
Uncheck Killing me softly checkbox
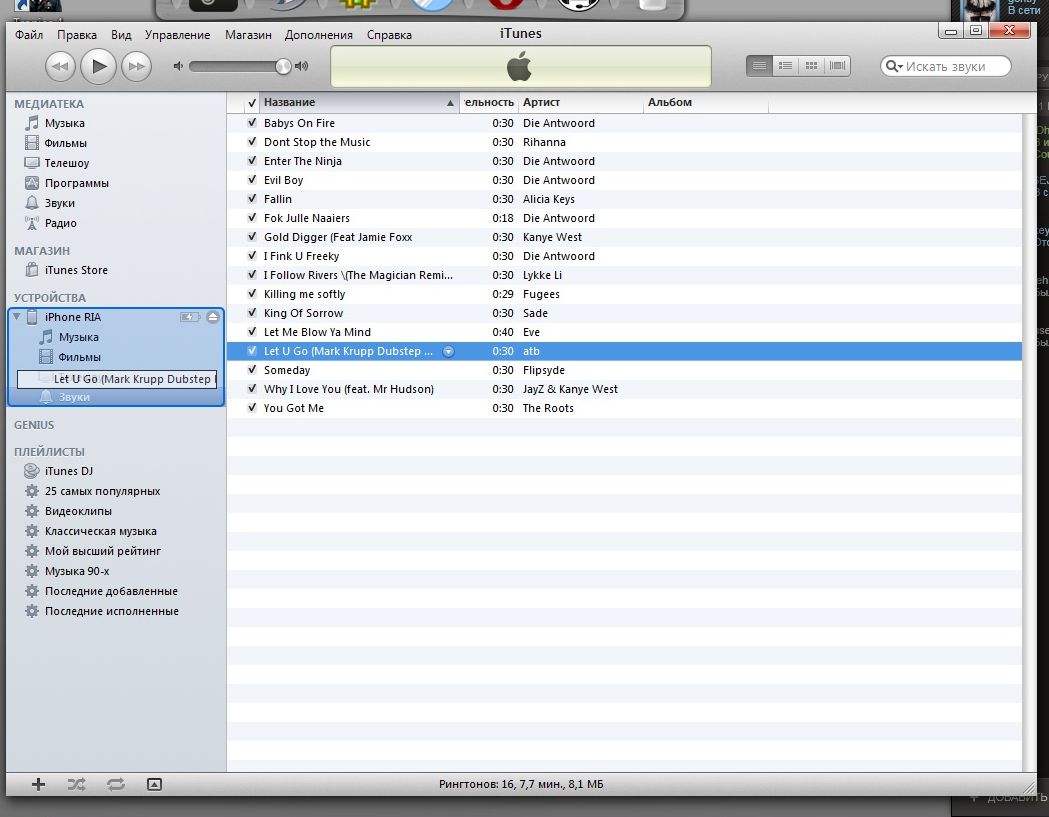point(252,293)
